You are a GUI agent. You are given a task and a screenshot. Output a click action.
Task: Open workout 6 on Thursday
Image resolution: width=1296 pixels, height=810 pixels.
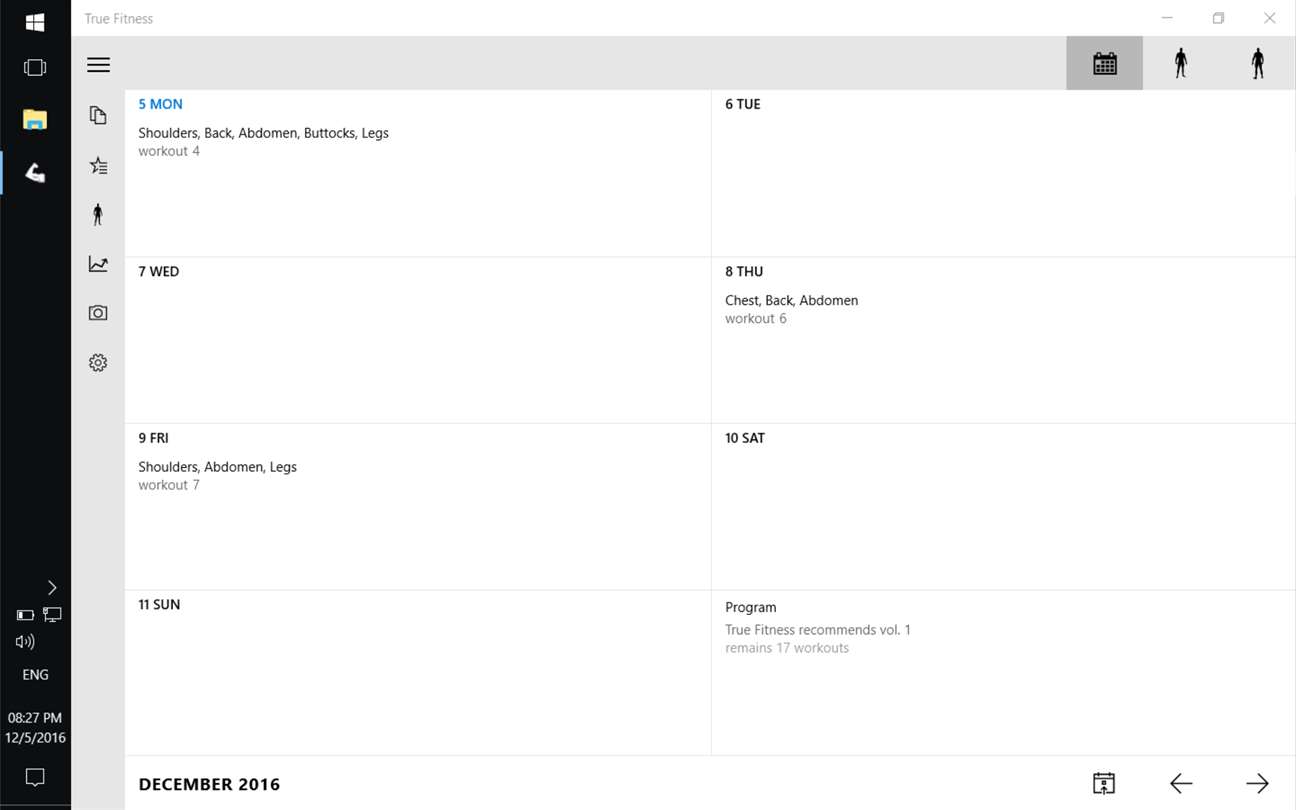[791, 308]
